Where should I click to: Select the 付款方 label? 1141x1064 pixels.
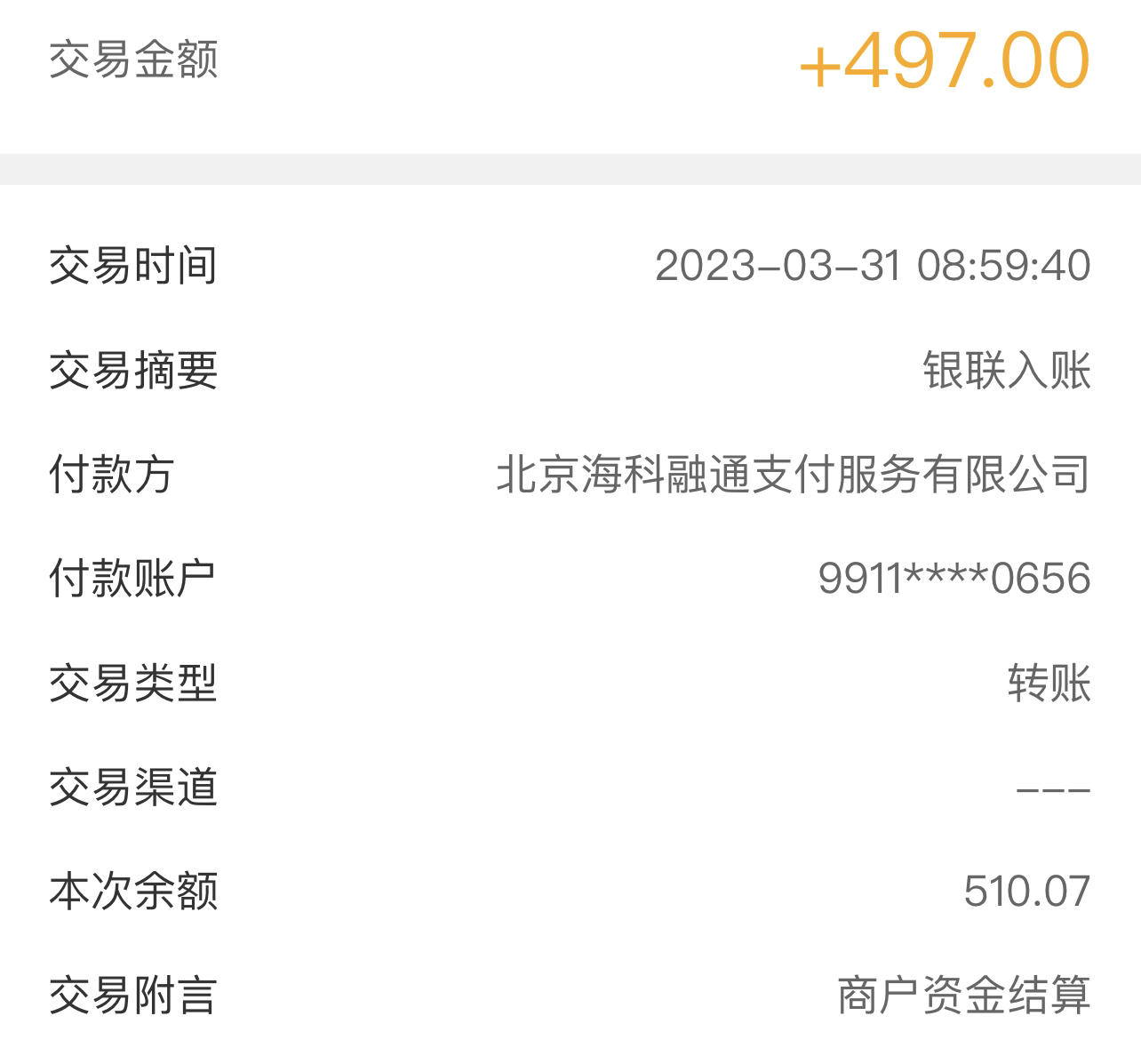pyautogui.click(x=111, y=474)
